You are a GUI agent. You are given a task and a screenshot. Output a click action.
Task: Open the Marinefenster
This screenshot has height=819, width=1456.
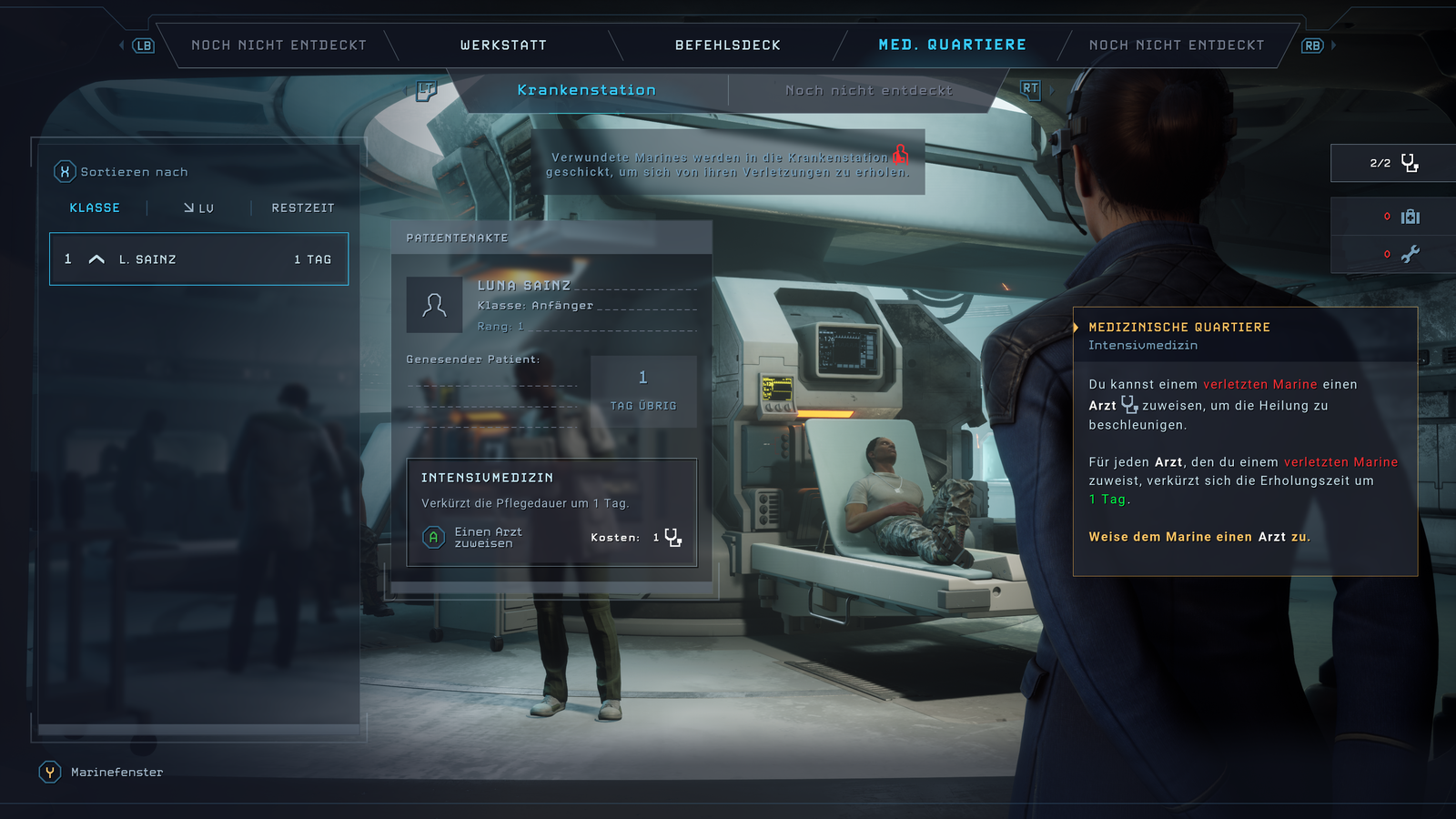117,772
